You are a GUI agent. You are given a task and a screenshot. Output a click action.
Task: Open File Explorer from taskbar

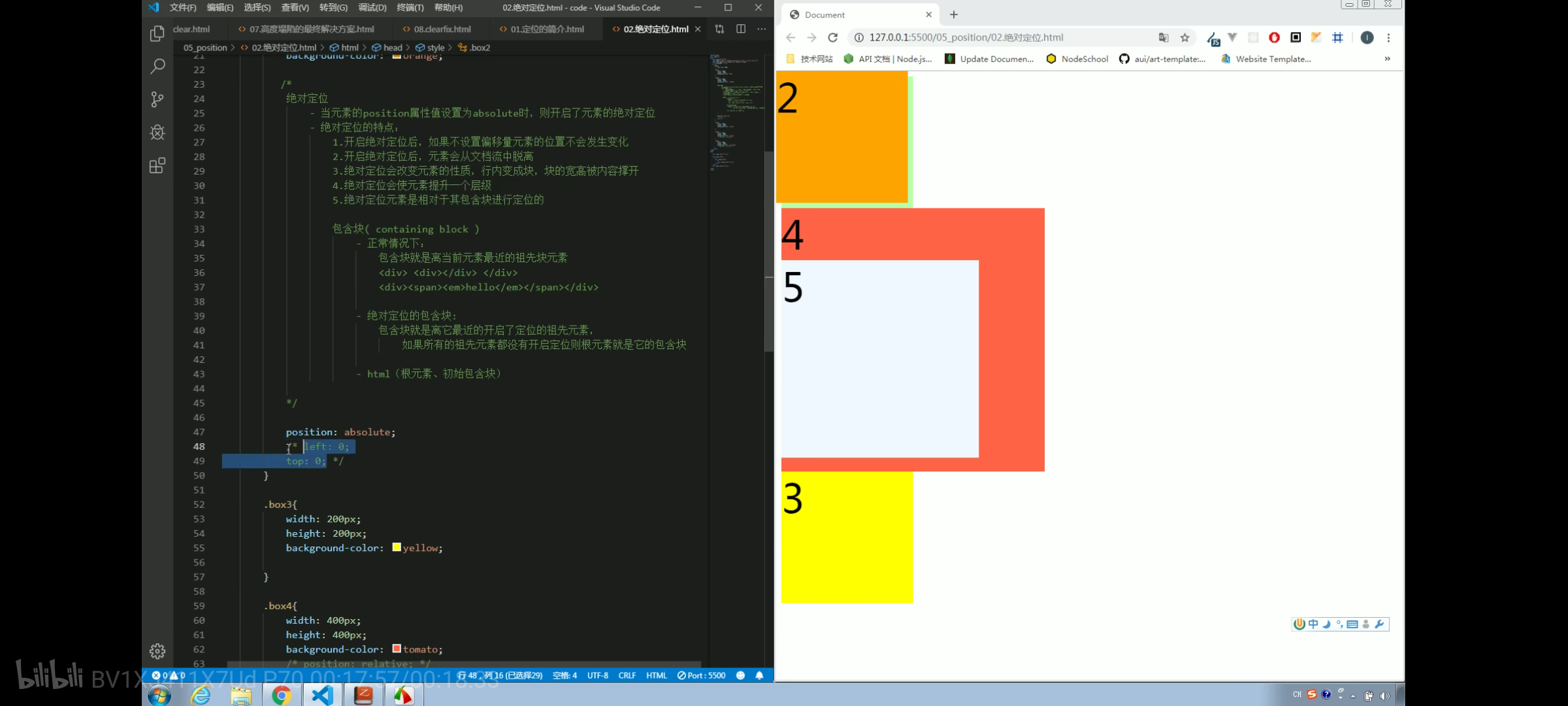[x=241, y=695]
